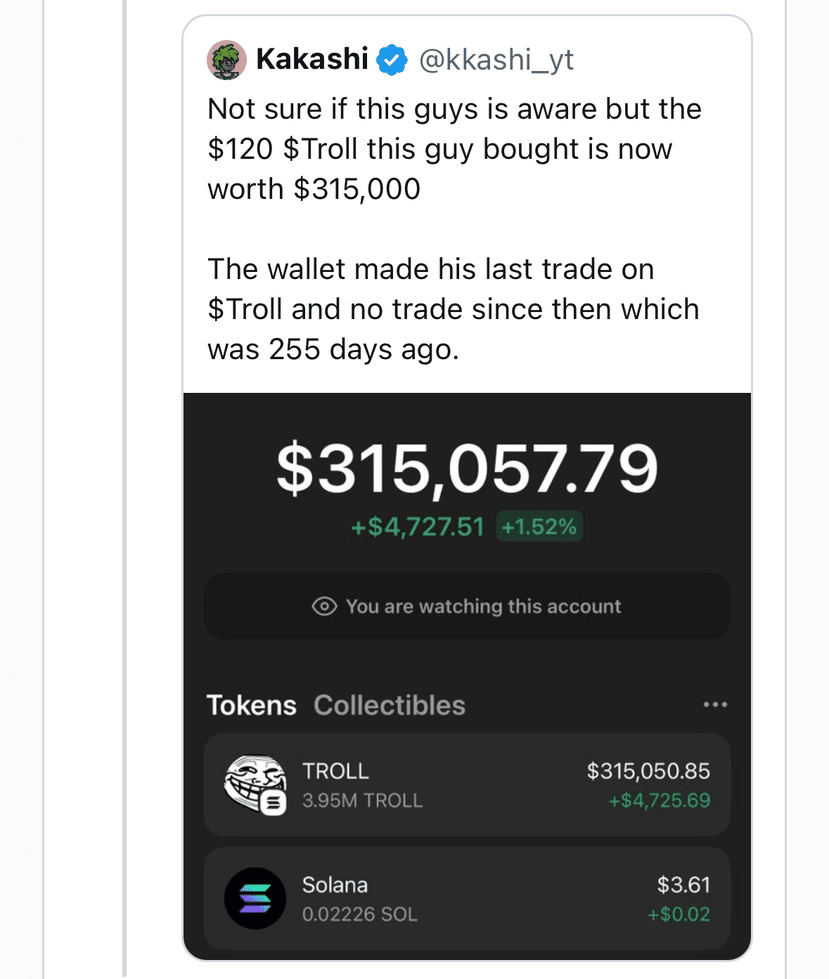Screen dimensions: 829x979
Task: Click the $315,057.79 total balance
Action: coord(467,468)
